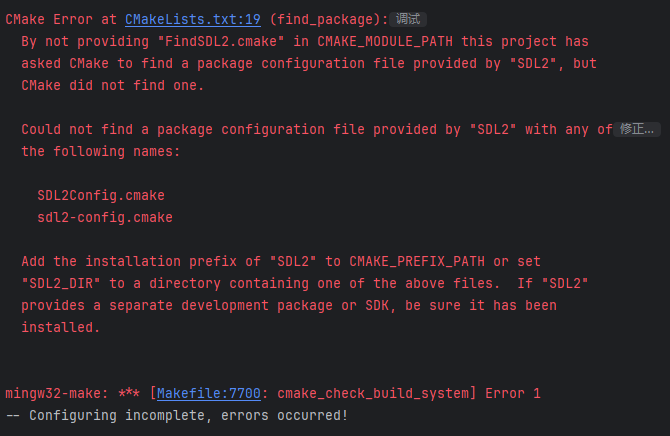This screenshot has width=670, height=436.
Task: Click the "FindSDL2.cmake" text
Action: click(x=221, y=41)
